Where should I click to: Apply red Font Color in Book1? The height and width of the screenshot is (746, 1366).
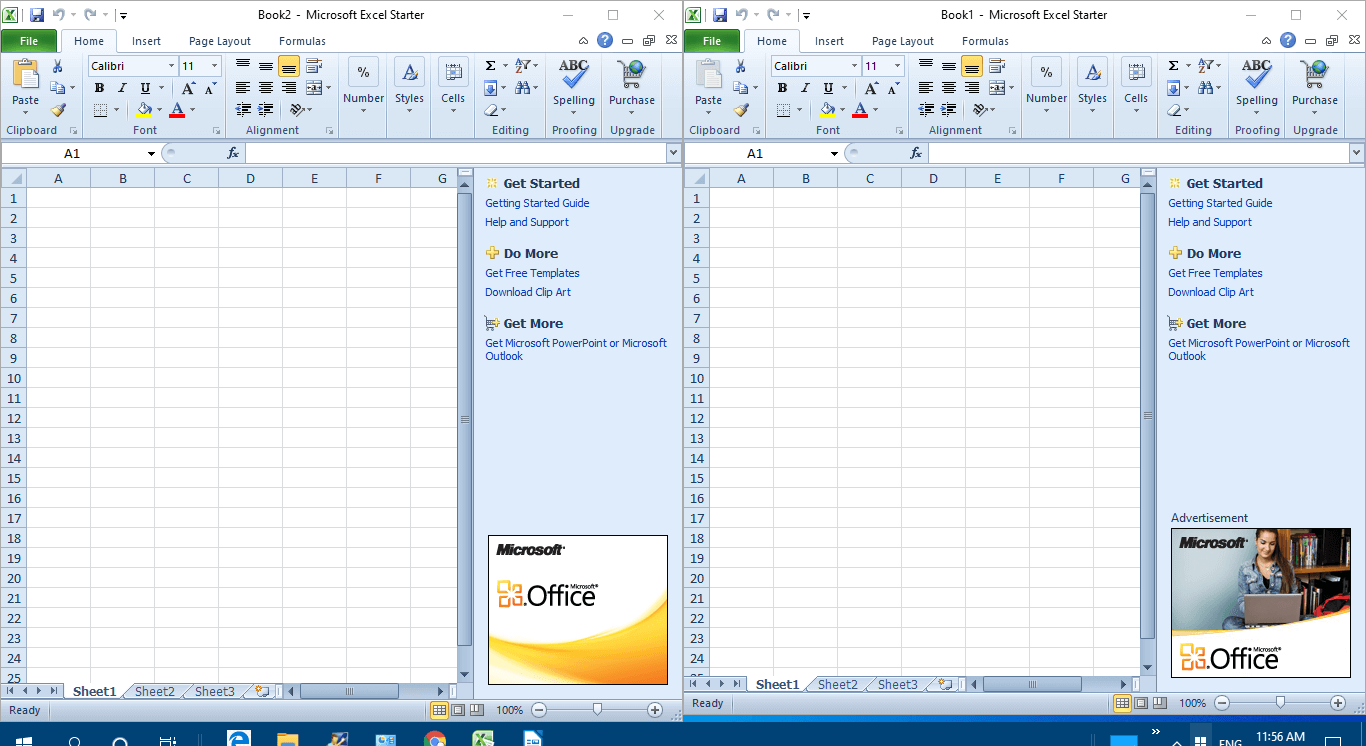[860, 110]
